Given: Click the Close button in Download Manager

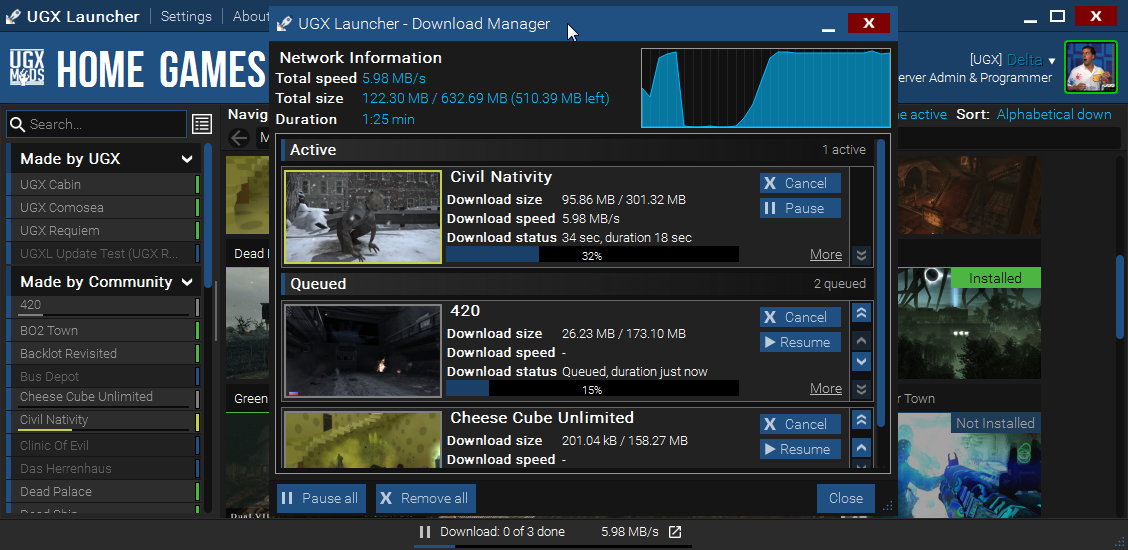Looking at the screenshot, I should coord(846,498).
